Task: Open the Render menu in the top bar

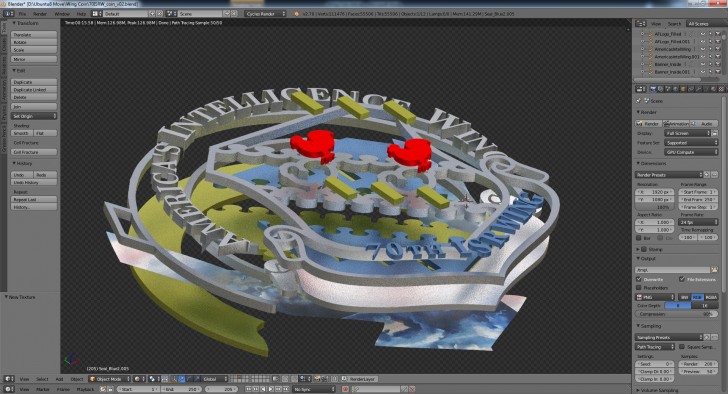Action: point(40,14)
